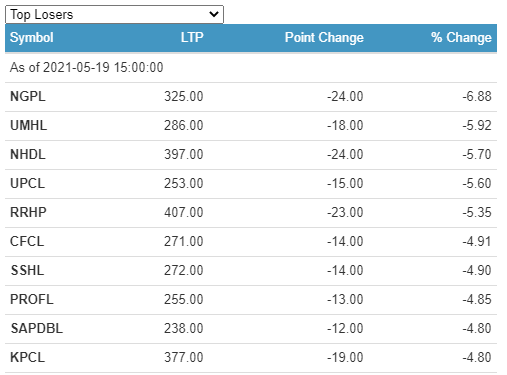This screenshot has height=375, width=507.
Task: Click the As of 2021-05-19 timestamp
Action: (x=87, y=67)
